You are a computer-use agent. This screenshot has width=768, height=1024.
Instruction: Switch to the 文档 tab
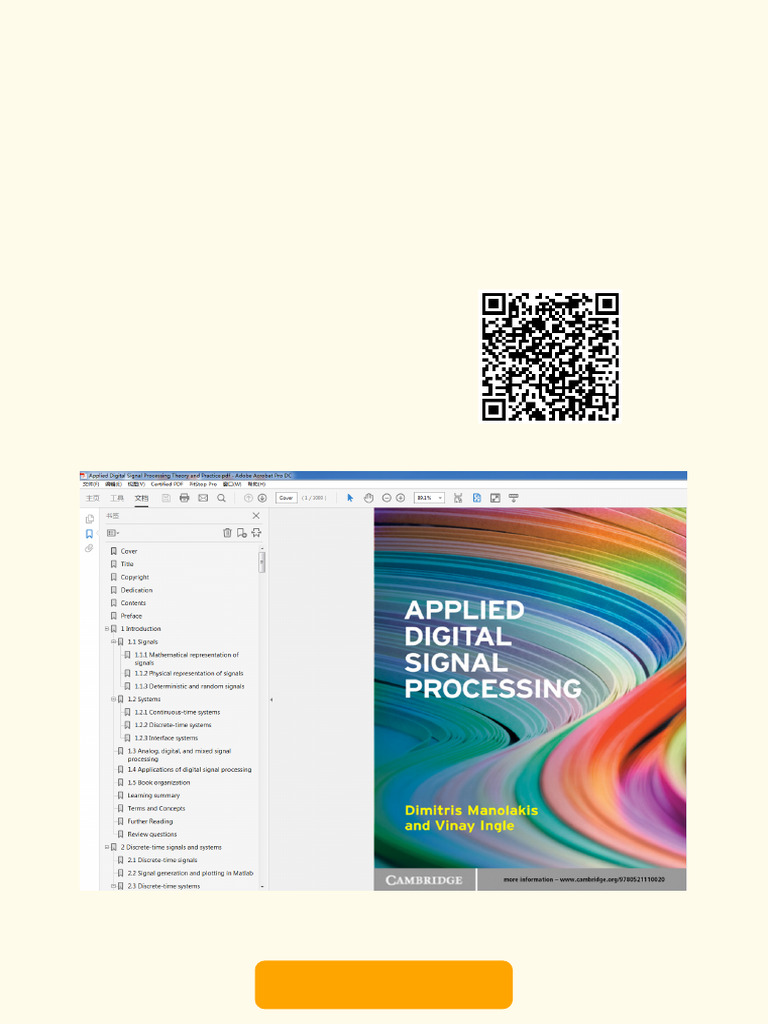click(141, 498)
